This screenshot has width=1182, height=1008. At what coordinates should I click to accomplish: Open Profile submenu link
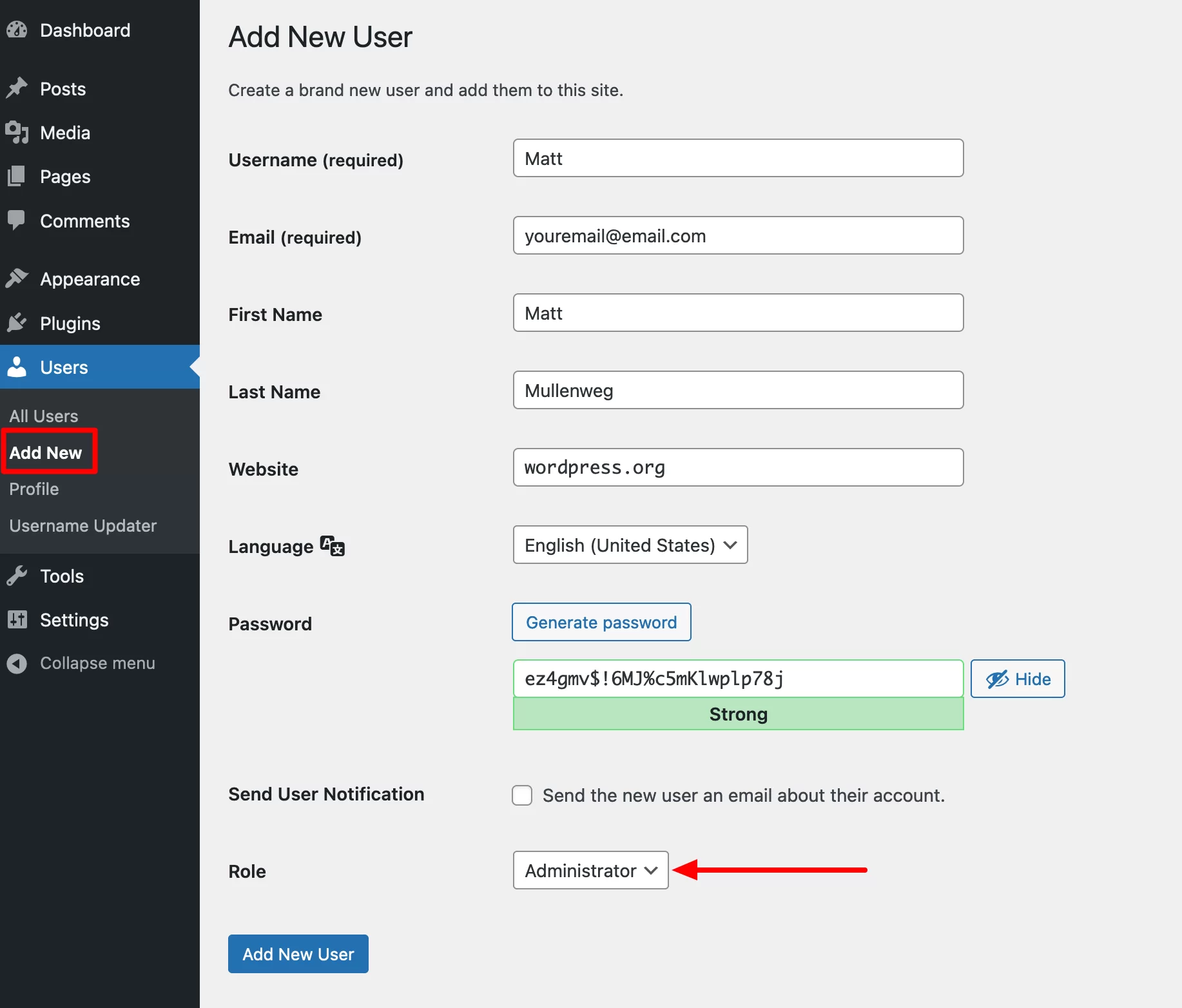click(34, 489)
